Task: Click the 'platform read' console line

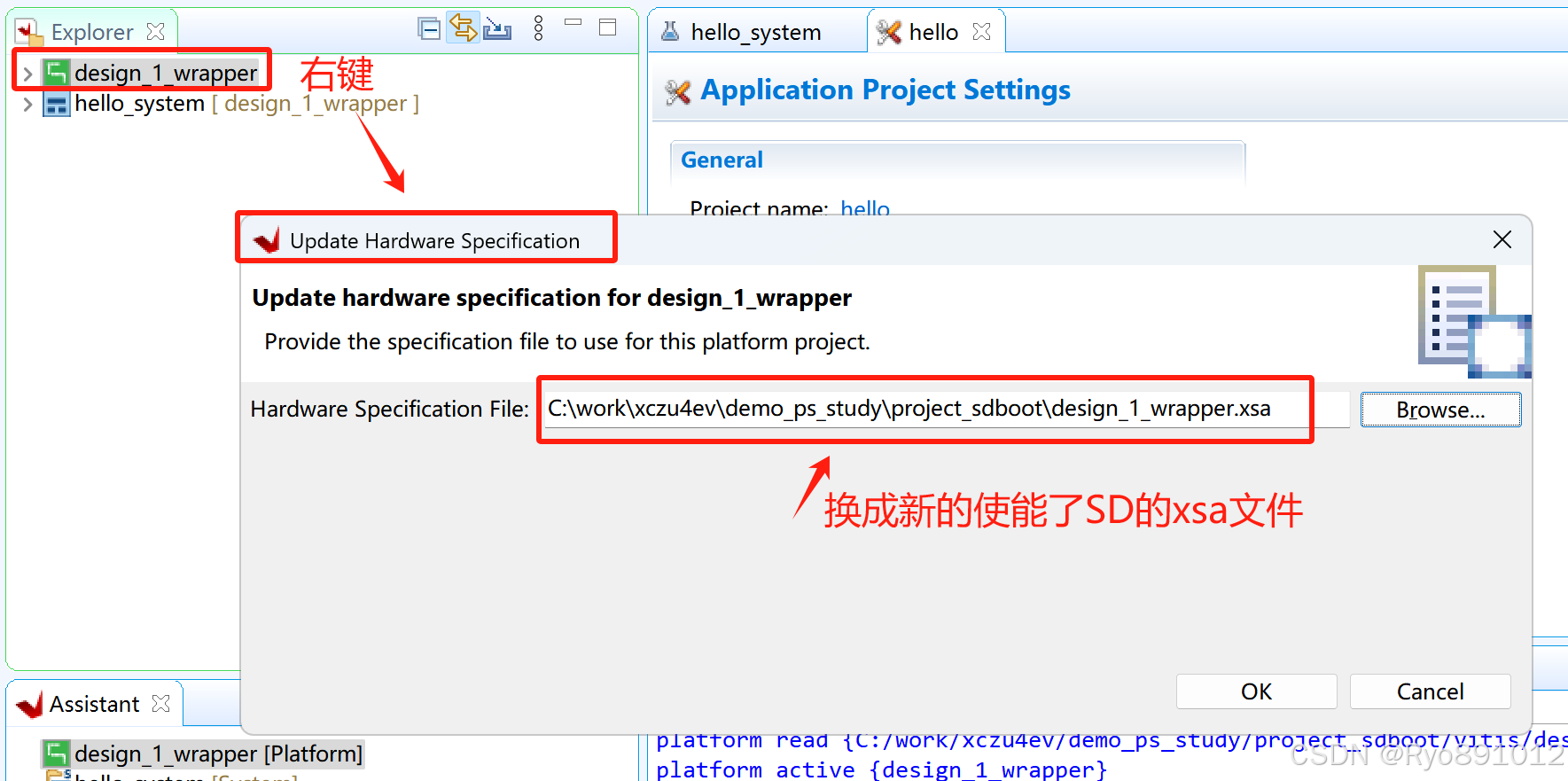Action: click(1112, 739)
